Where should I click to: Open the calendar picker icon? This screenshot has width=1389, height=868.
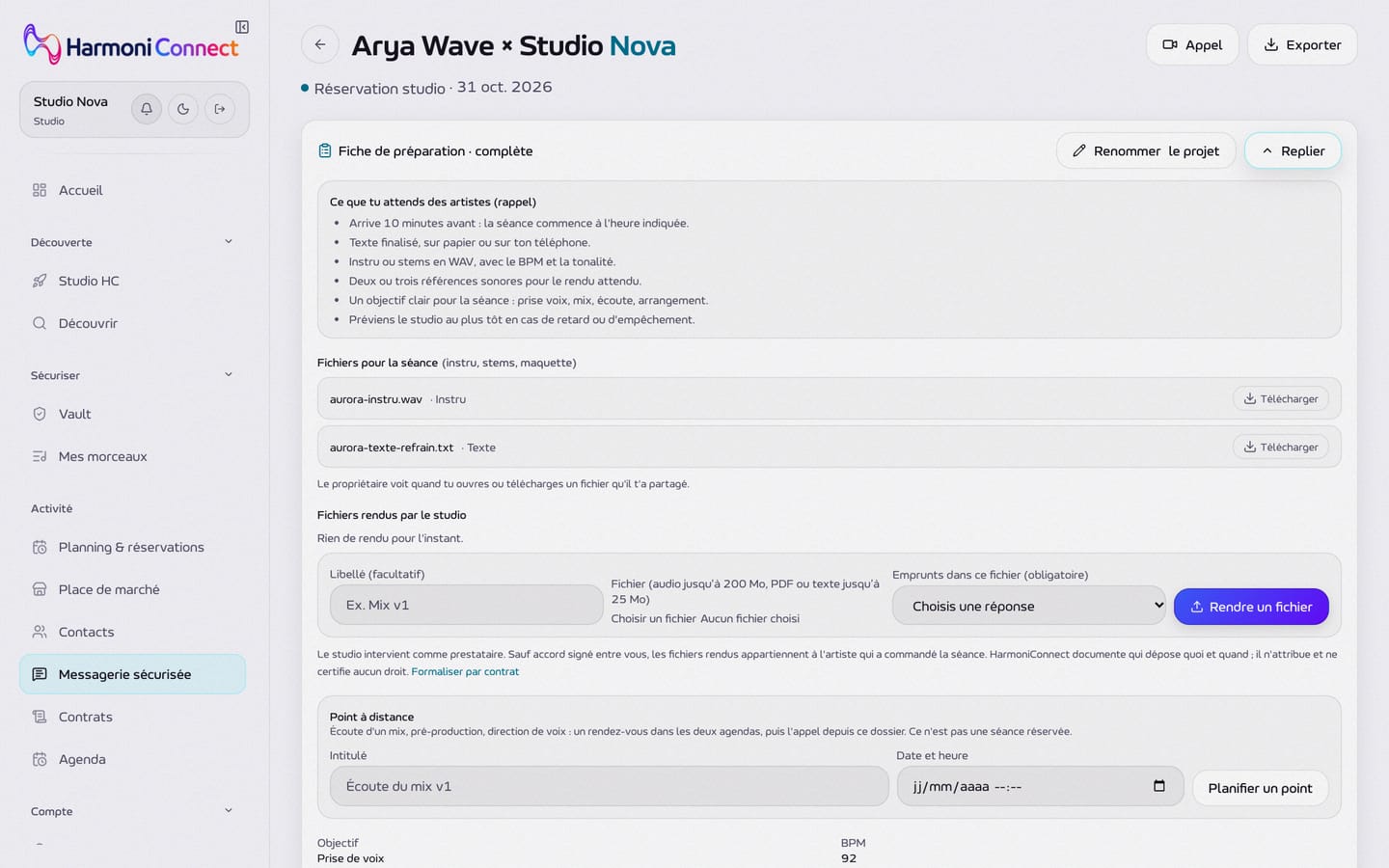(1159, 786)
